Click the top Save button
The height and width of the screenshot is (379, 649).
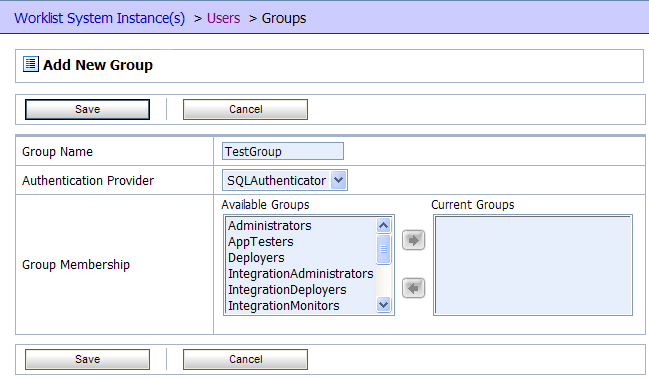pos(87,109)
